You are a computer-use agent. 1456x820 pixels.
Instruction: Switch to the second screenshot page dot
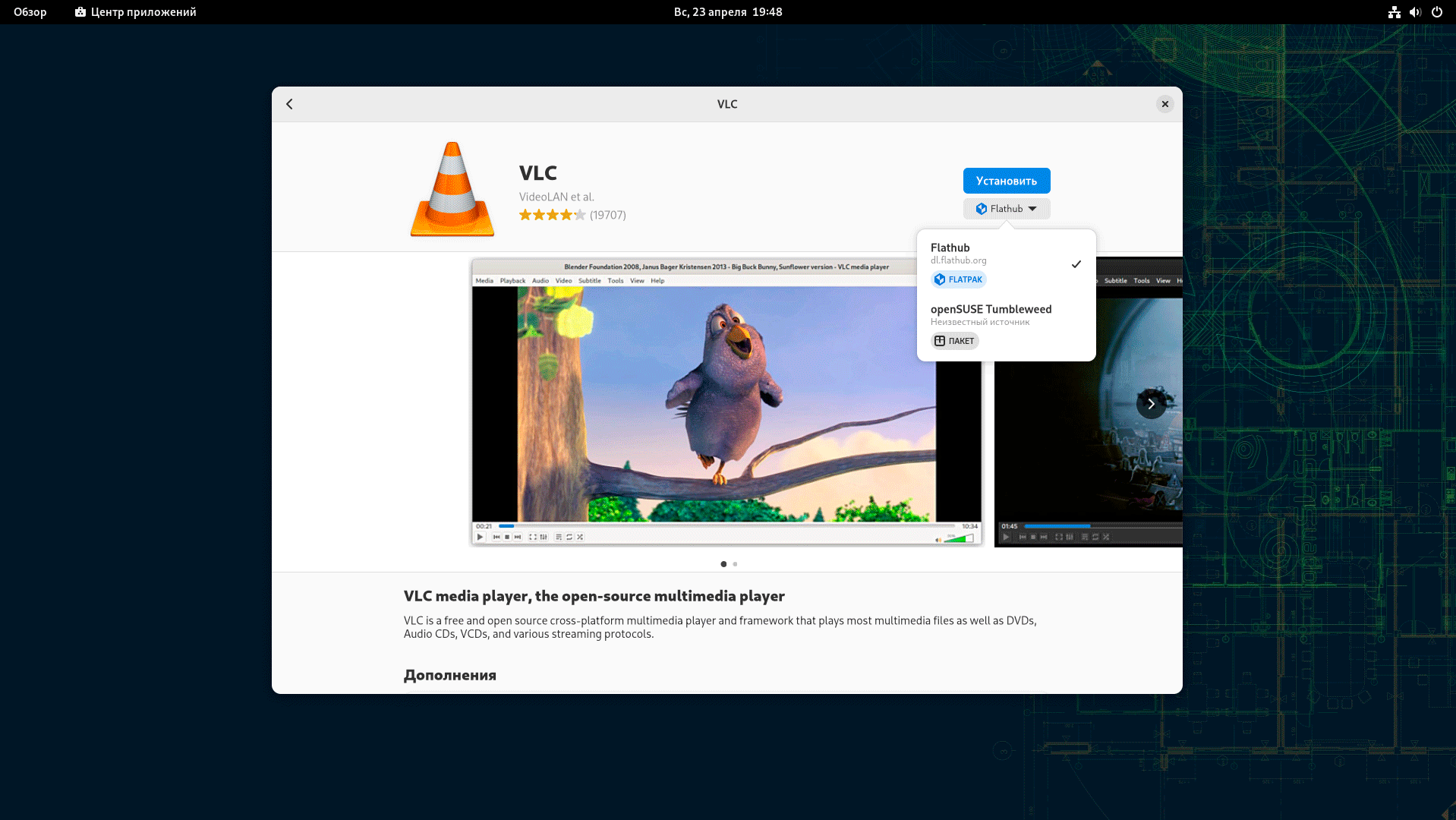coord(735,564)
